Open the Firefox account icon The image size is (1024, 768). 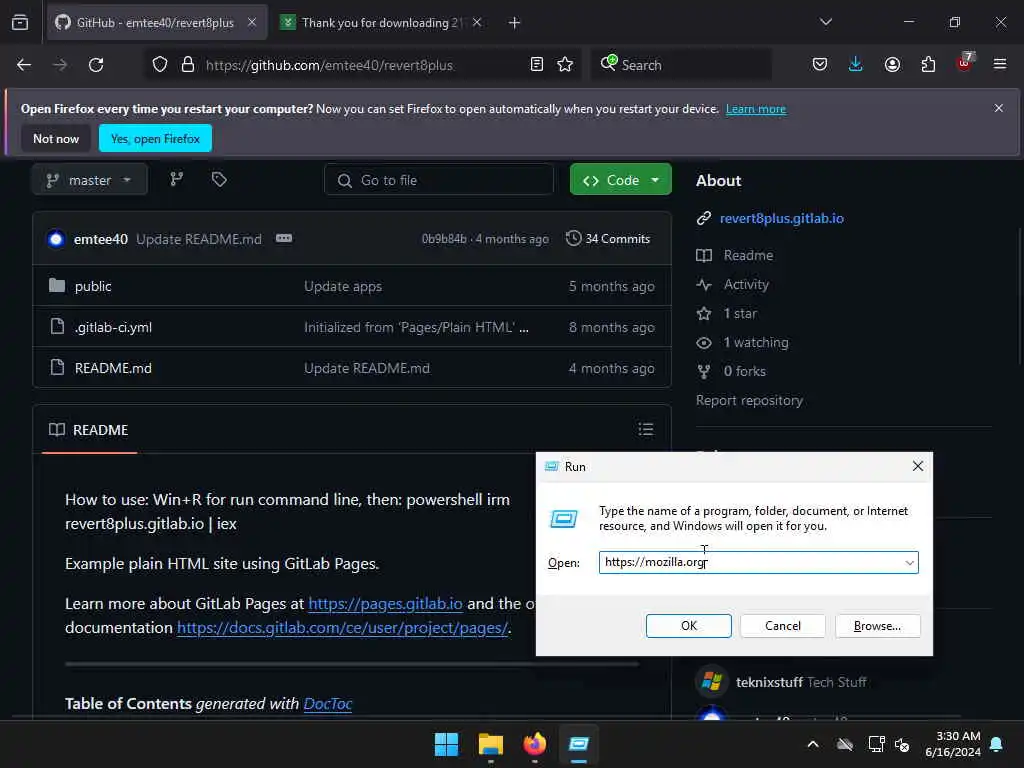pos(892,65)
